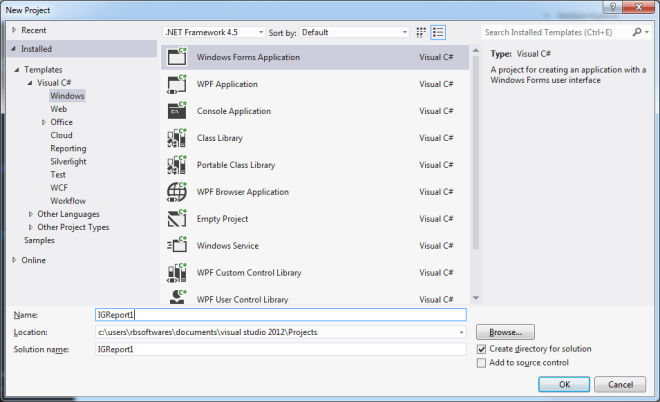Viewport: 660px width, 402px height.
Task: Switch to small icons view
Action: (x=421, y=32)
